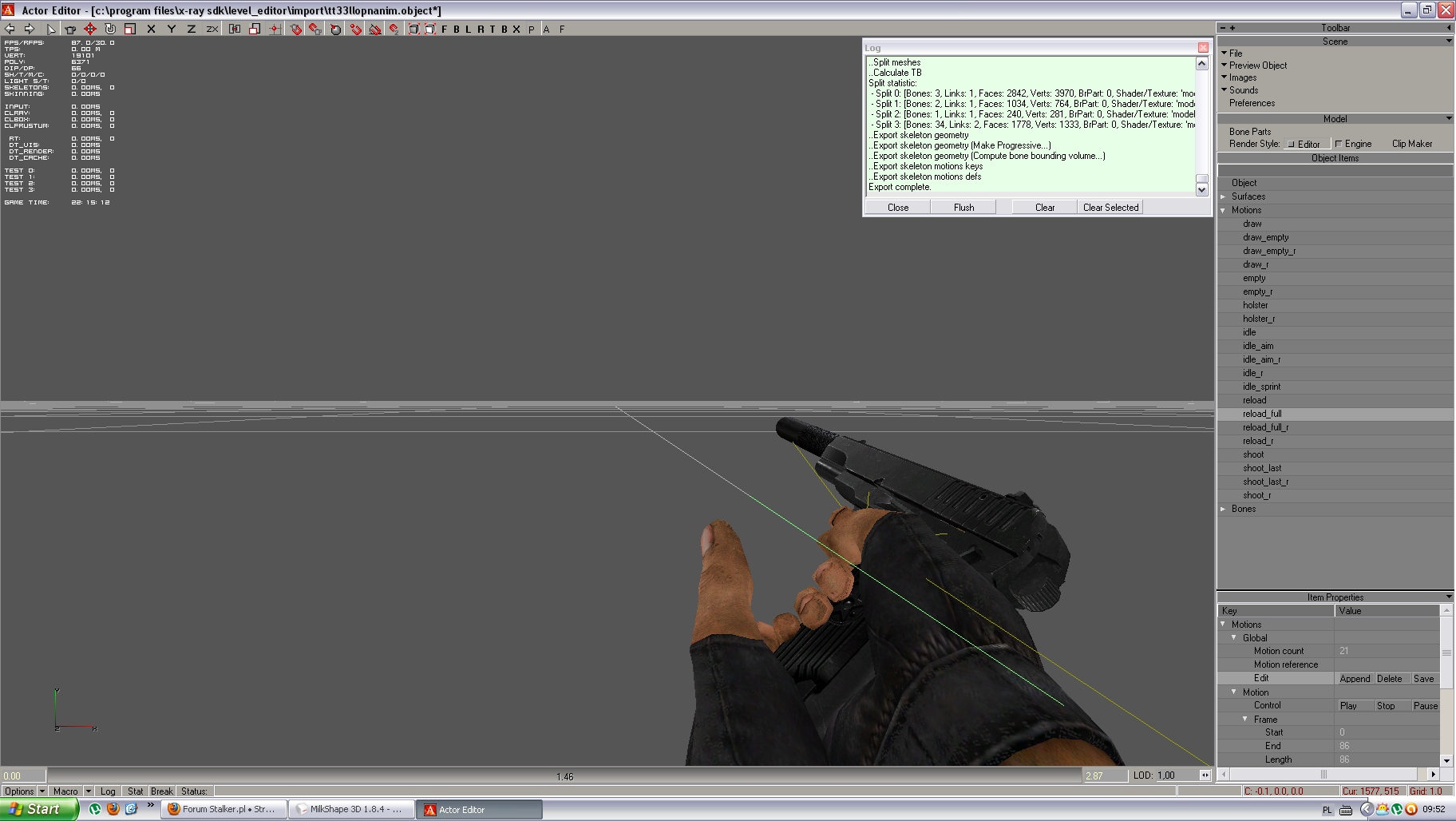1456x821 pixels.
Task: Click the moving snap magnet icon
Action: click(316, 29)
